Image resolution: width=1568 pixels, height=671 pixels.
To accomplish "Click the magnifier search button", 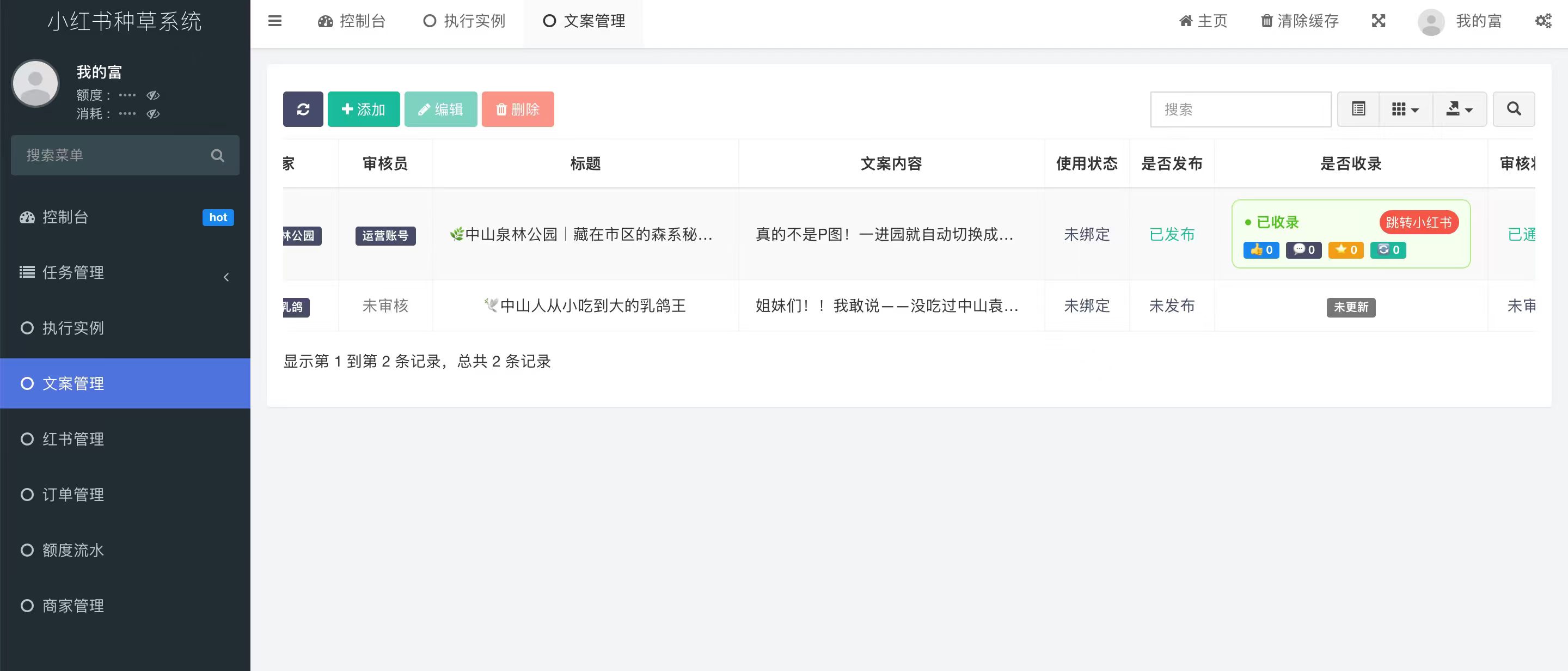I will click(1514, 109).
